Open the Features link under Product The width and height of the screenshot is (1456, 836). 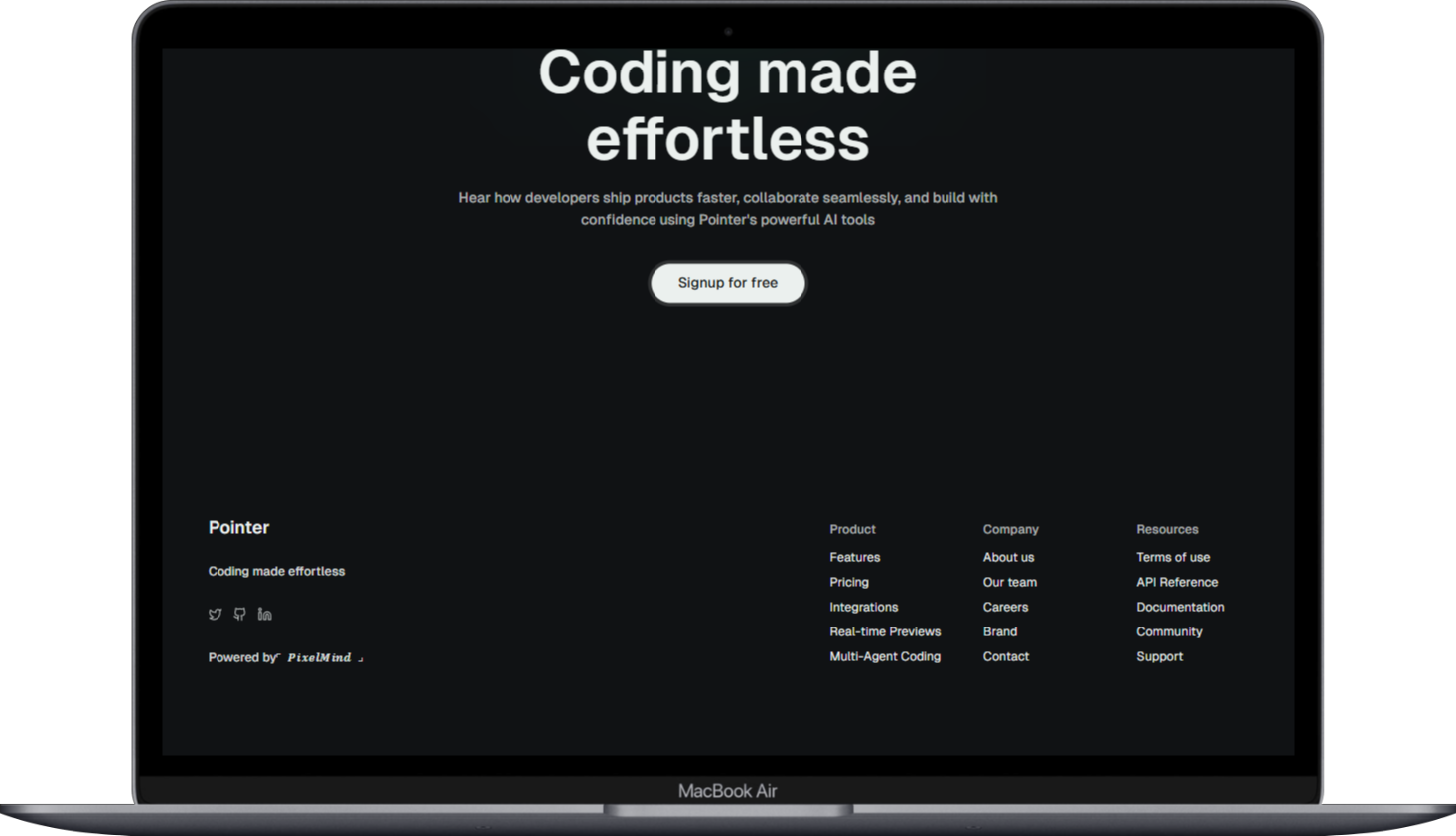tap(854, 557)
